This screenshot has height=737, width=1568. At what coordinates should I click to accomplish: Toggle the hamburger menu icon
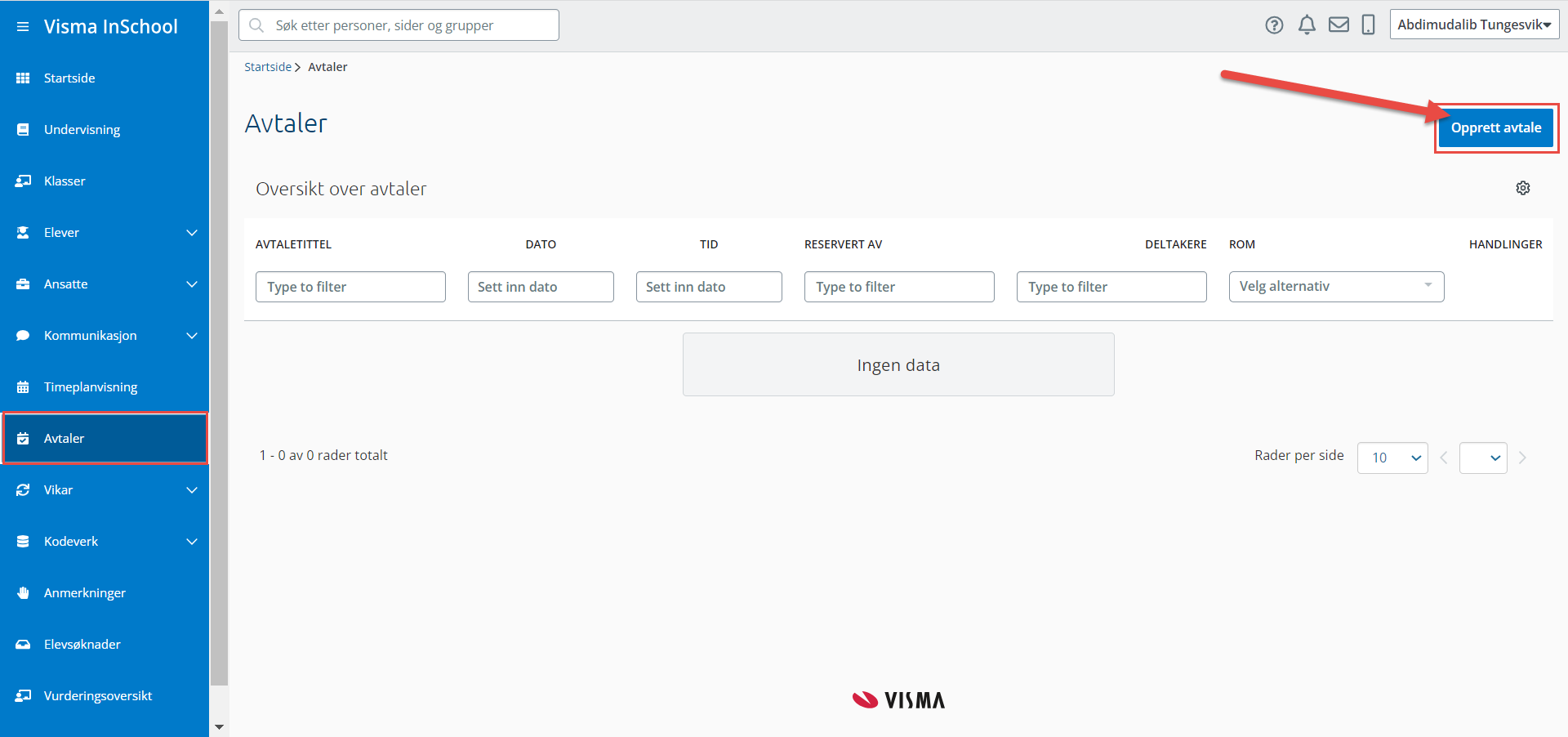(23, 27)
